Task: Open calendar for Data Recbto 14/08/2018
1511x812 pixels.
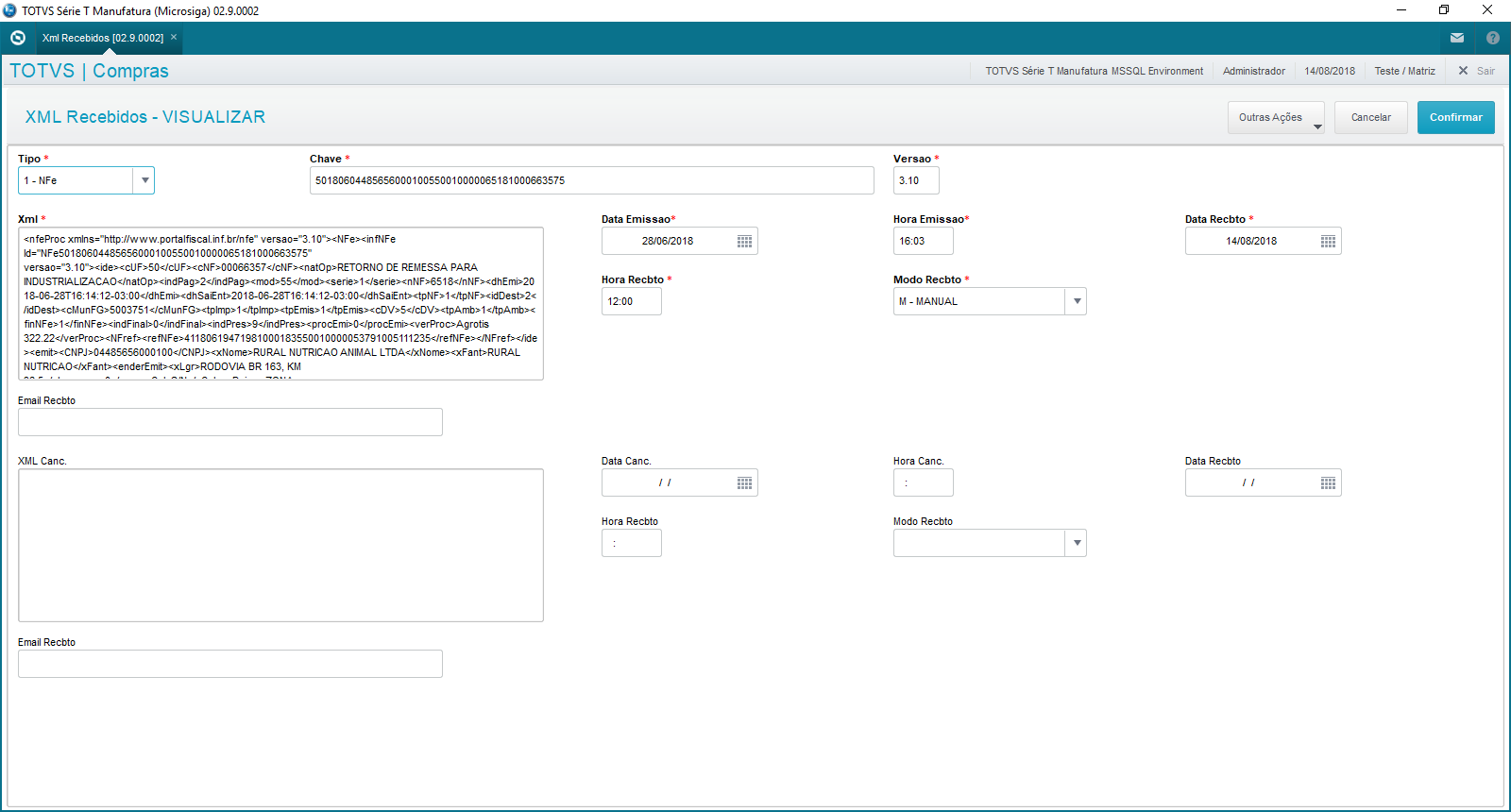Action: [1328, 242]
